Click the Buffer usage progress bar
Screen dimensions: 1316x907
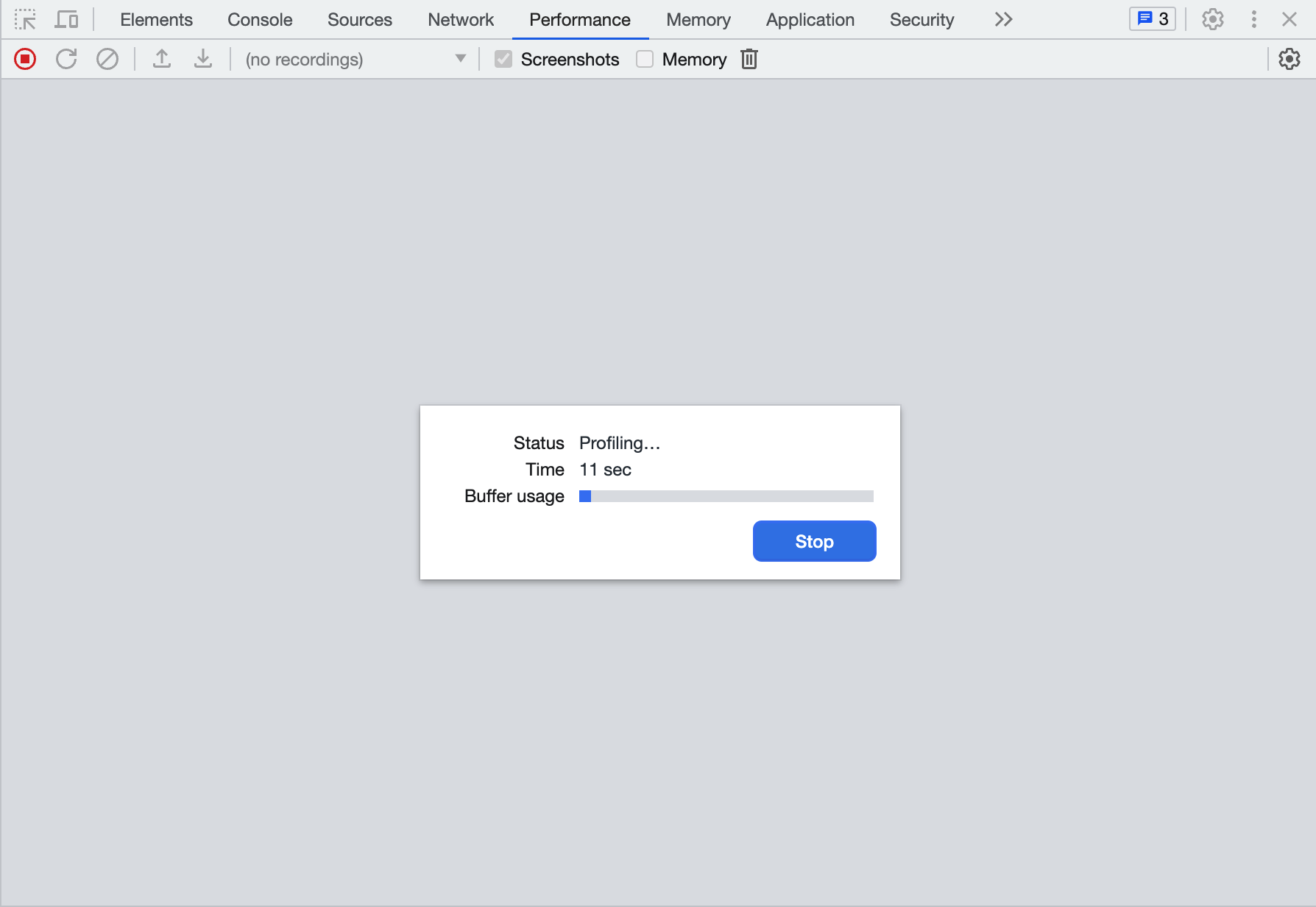[726, 496]
